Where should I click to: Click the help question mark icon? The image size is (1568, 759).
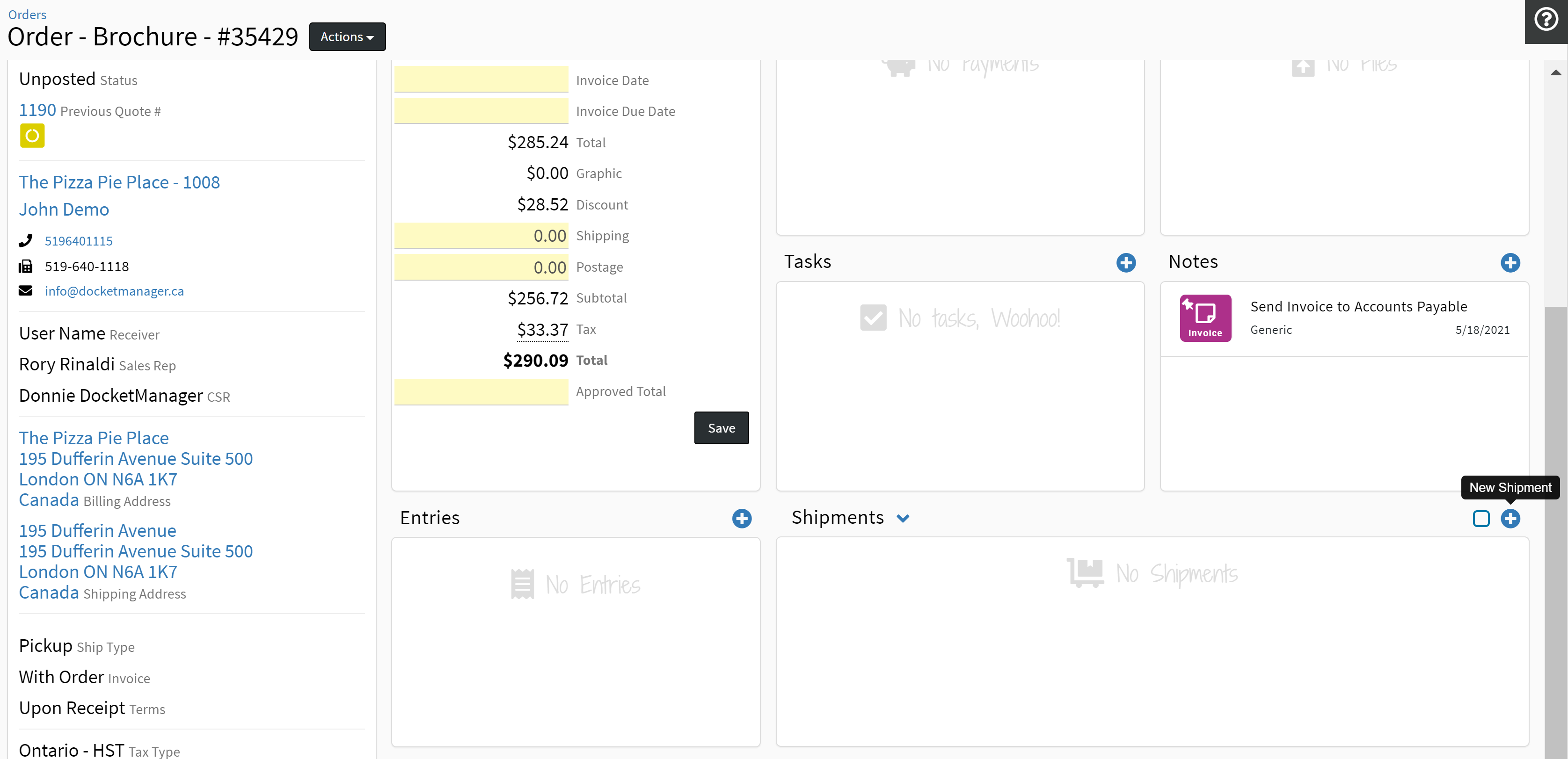tap(1546, 20)
